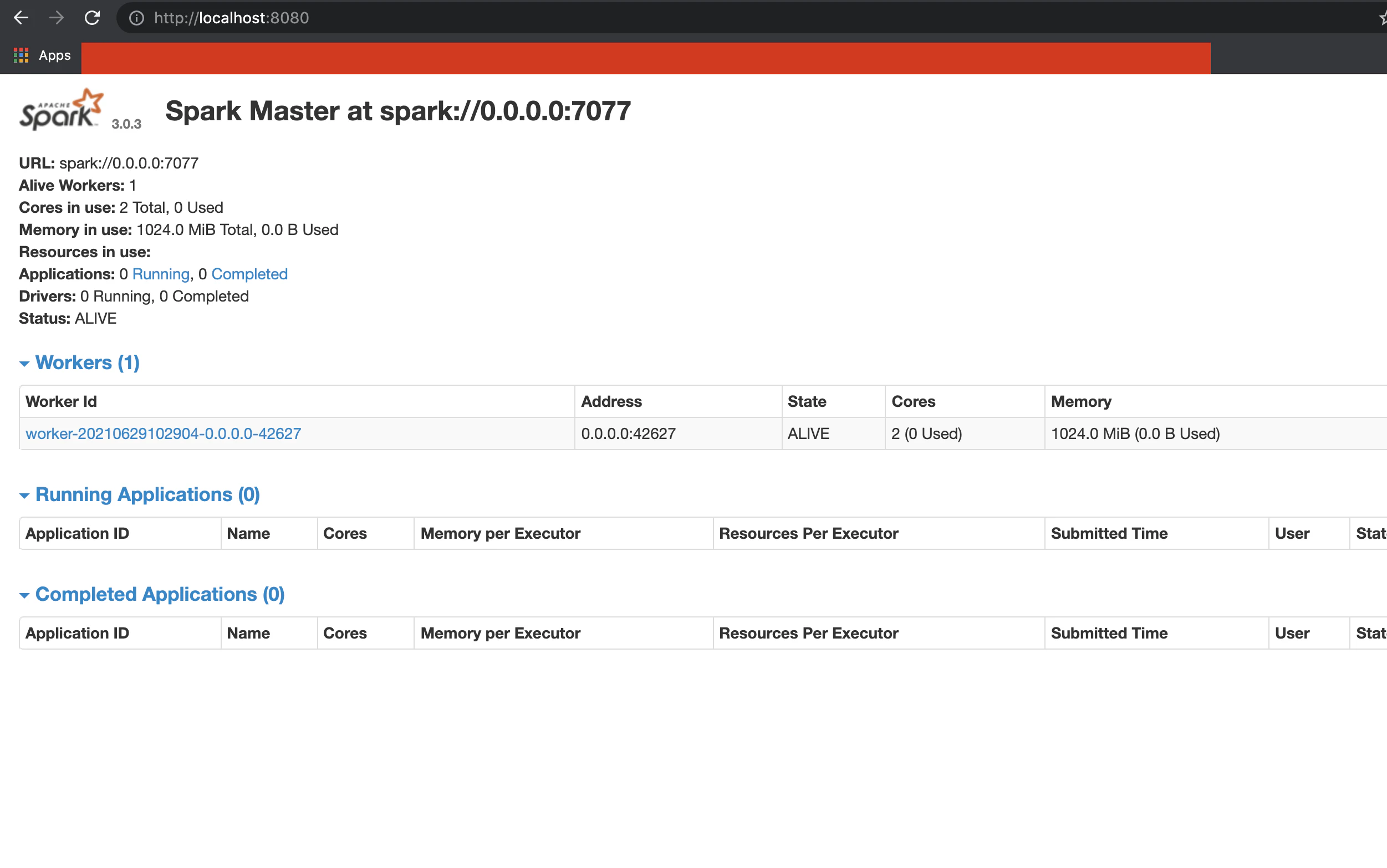Screen dimensions: 1387x868
Task: Click the "URL: spark://0.0.0.0:7077" line
Action: point(109,164)
